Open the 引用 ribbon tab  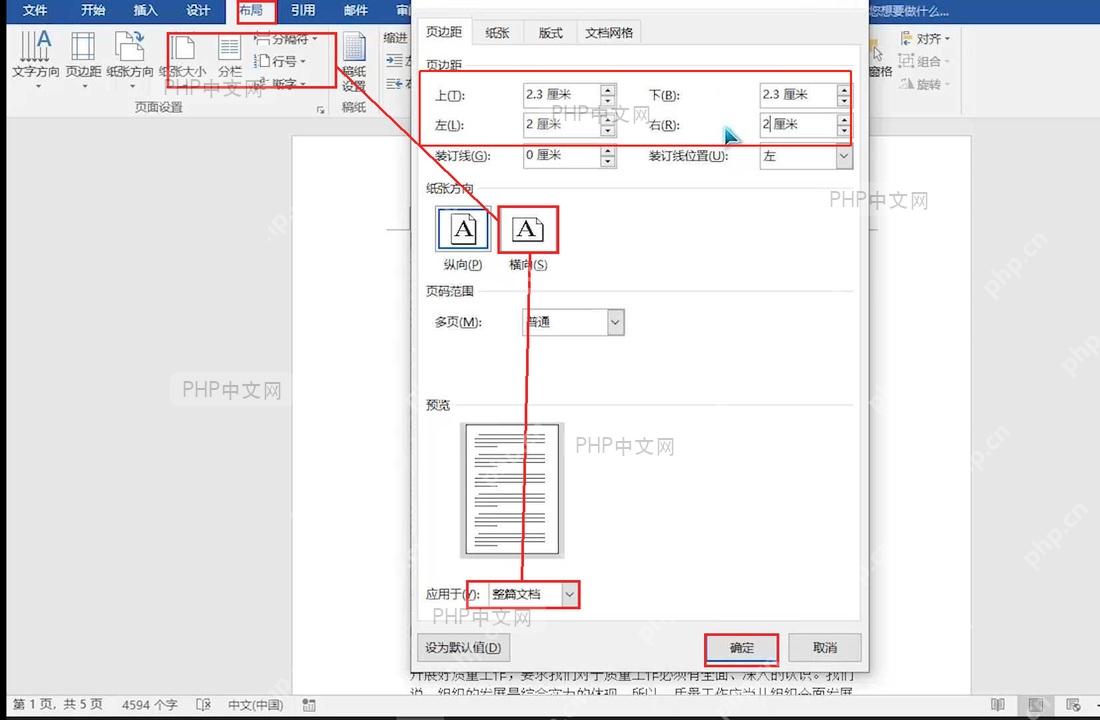(x=303, y=10)
